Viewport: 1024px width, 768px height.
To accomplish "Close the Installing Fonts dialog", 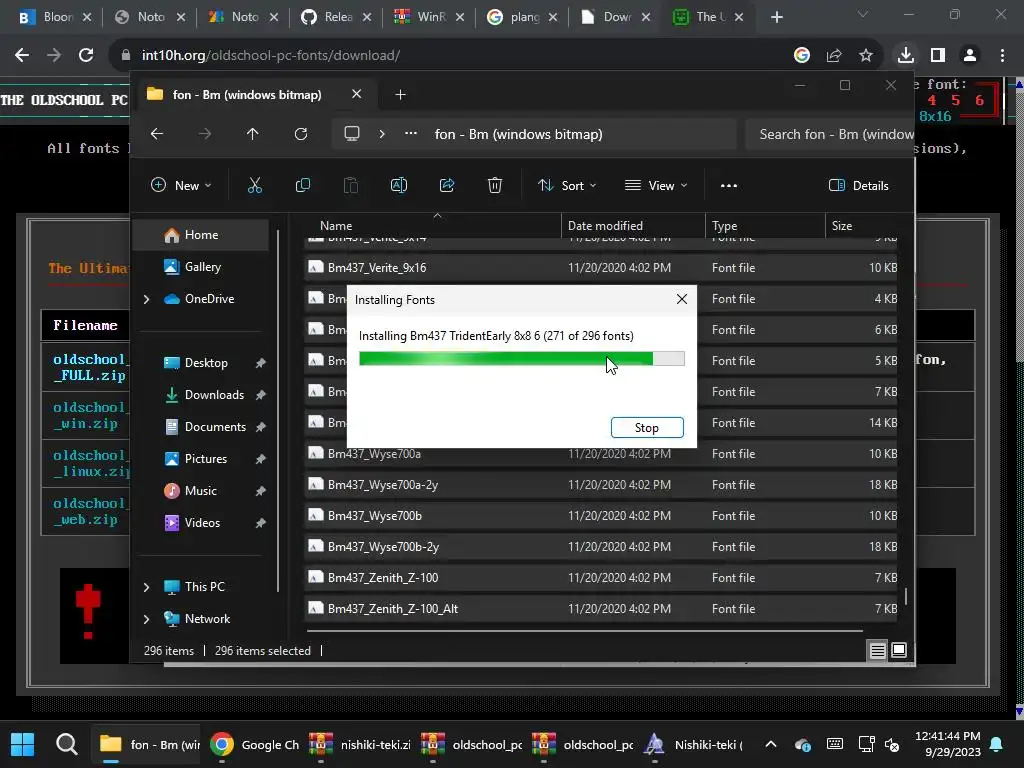I will pos(682,299).
